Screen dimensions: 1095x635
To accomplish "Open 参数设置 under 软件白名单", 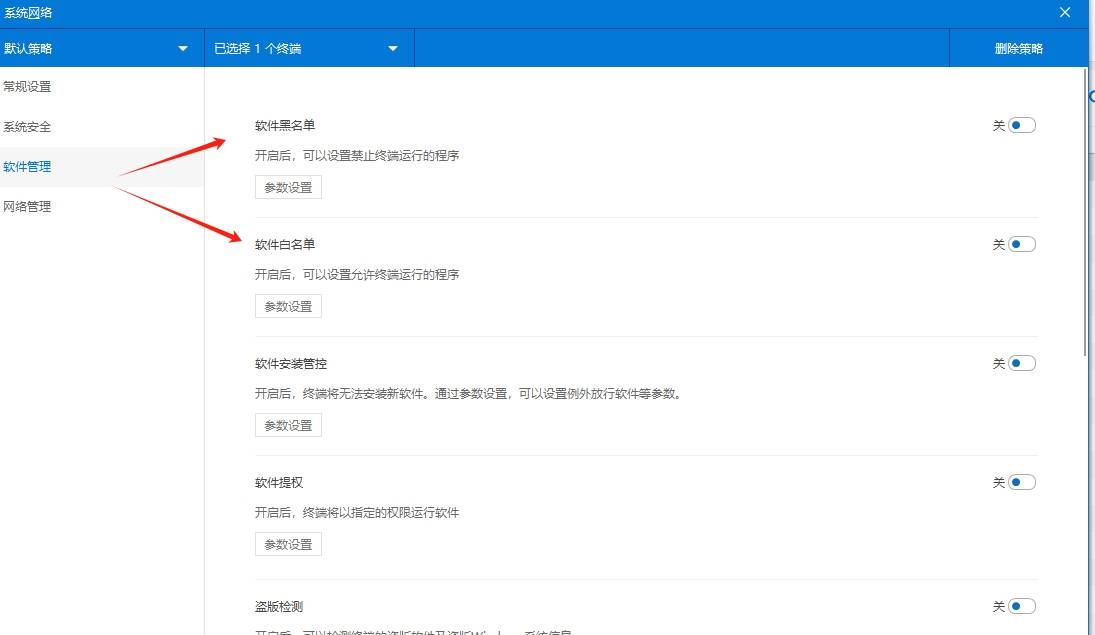I will (x=287, y=305).
